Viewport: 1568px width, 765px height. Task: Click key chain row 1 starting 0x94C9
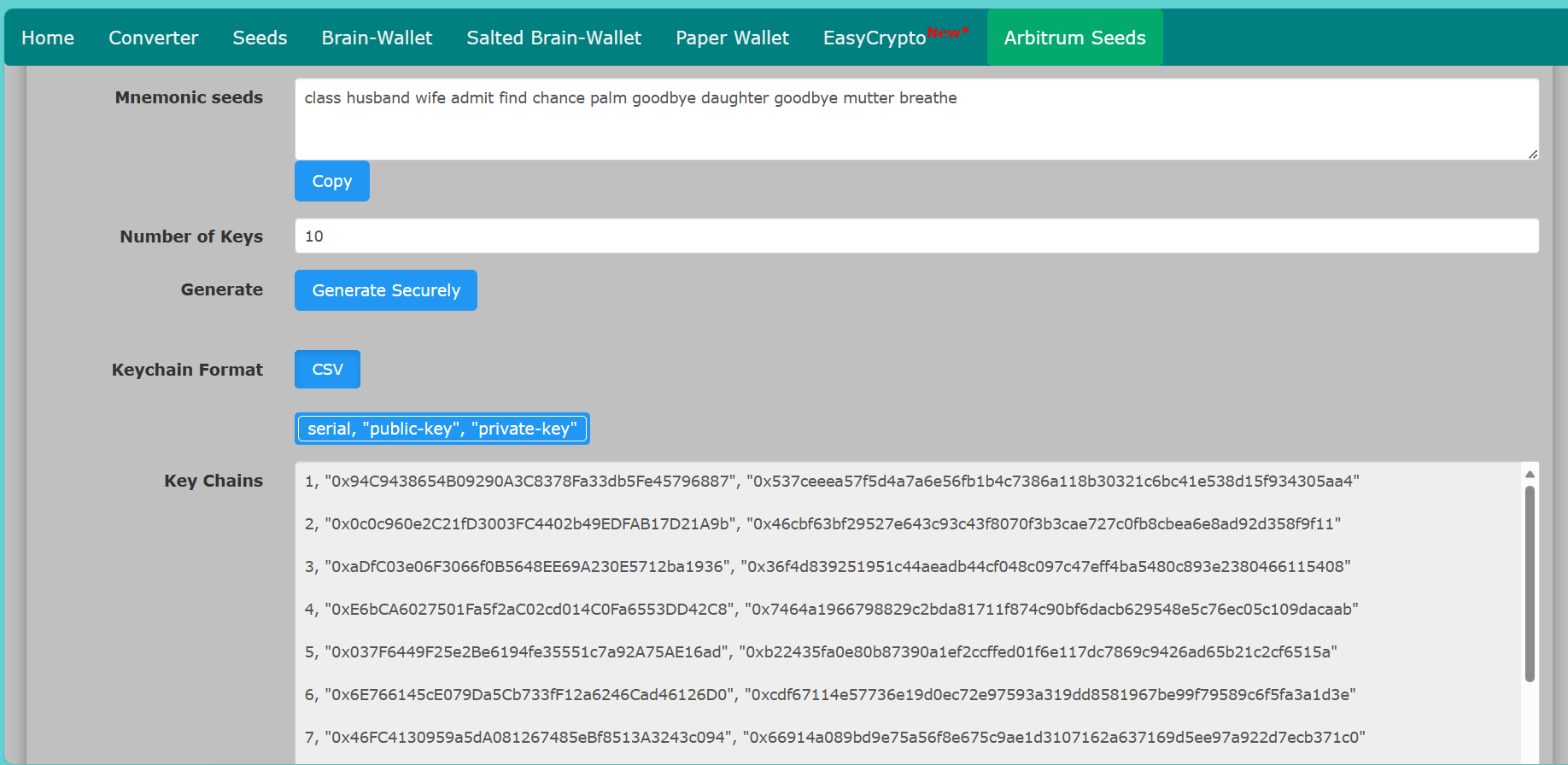point(832,482)
